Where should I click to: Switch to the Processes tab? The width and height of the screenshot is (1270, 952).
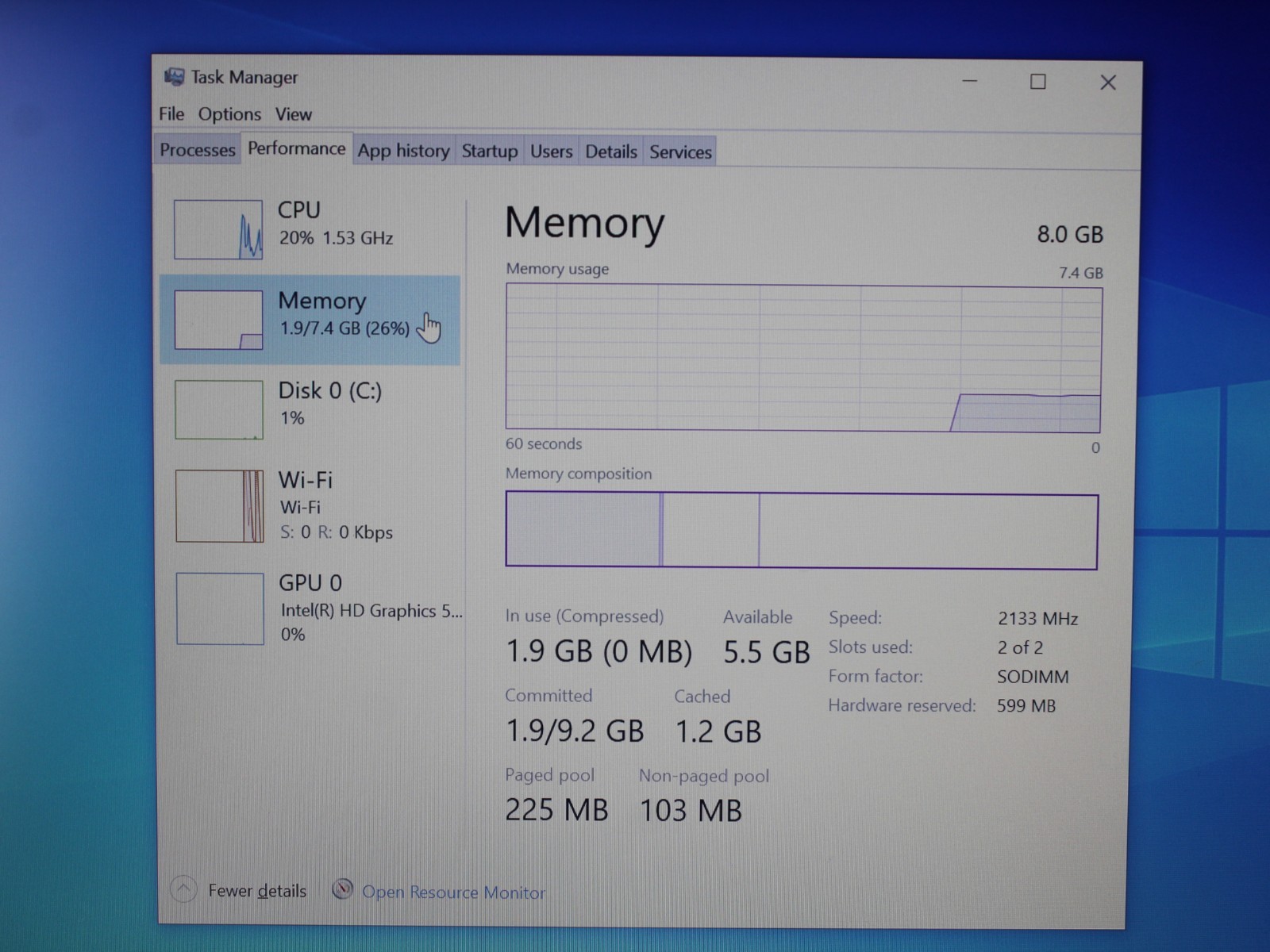coord(198,150)
